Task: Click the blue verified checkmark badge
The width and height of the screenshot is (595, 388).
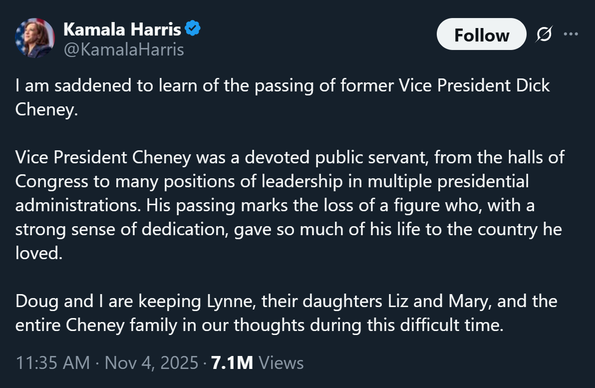Action: 193,28
